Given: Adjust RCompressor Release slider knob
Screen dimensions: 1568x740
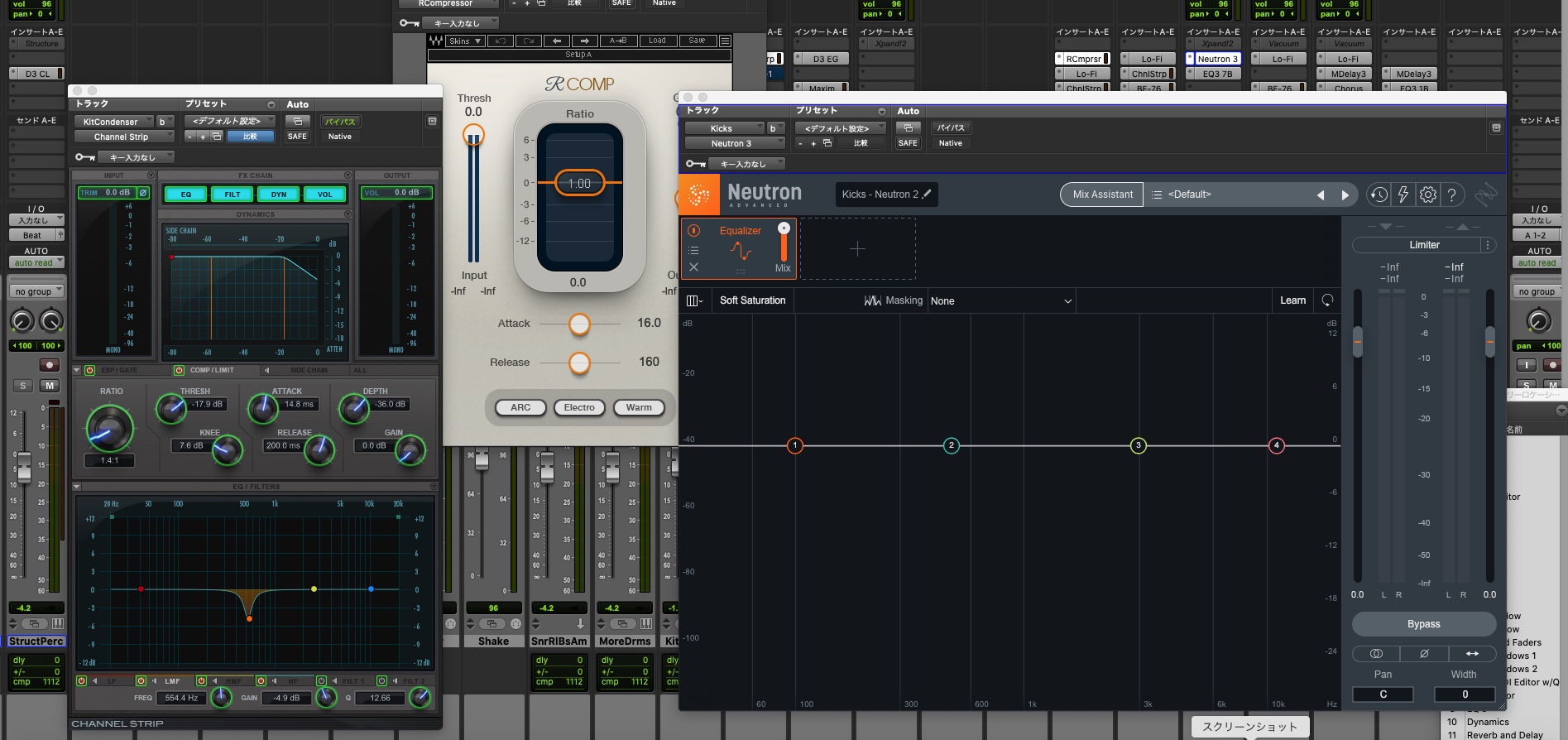Looking at the screenshot, I should coord(579,363).
